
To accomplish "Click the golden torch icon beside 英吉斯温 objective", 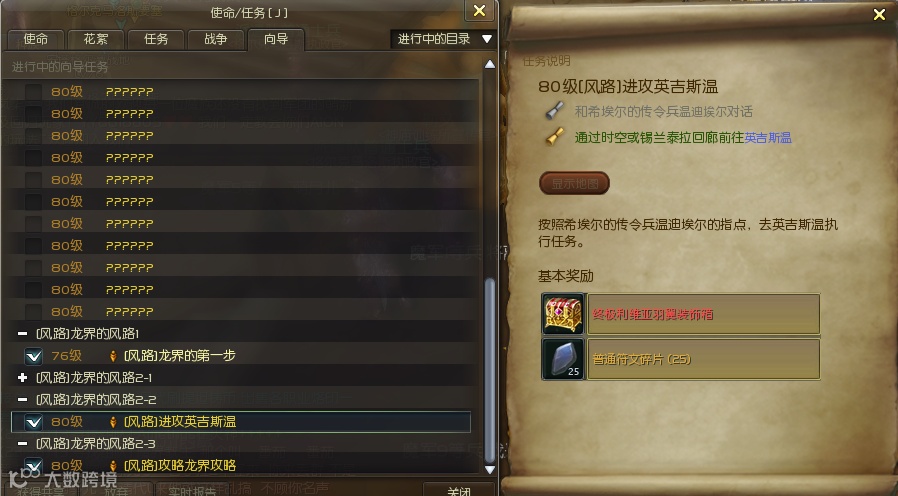I will (554, 137).
